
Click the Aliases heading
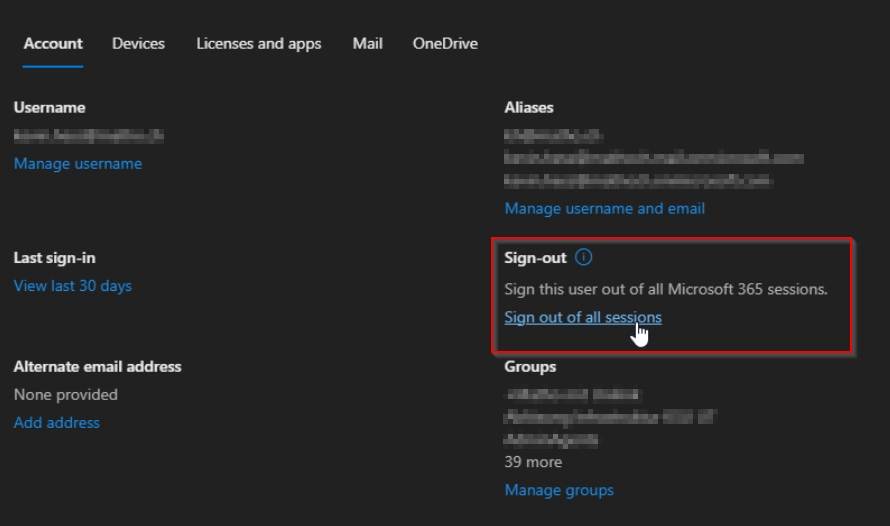[x=528, y=107]
